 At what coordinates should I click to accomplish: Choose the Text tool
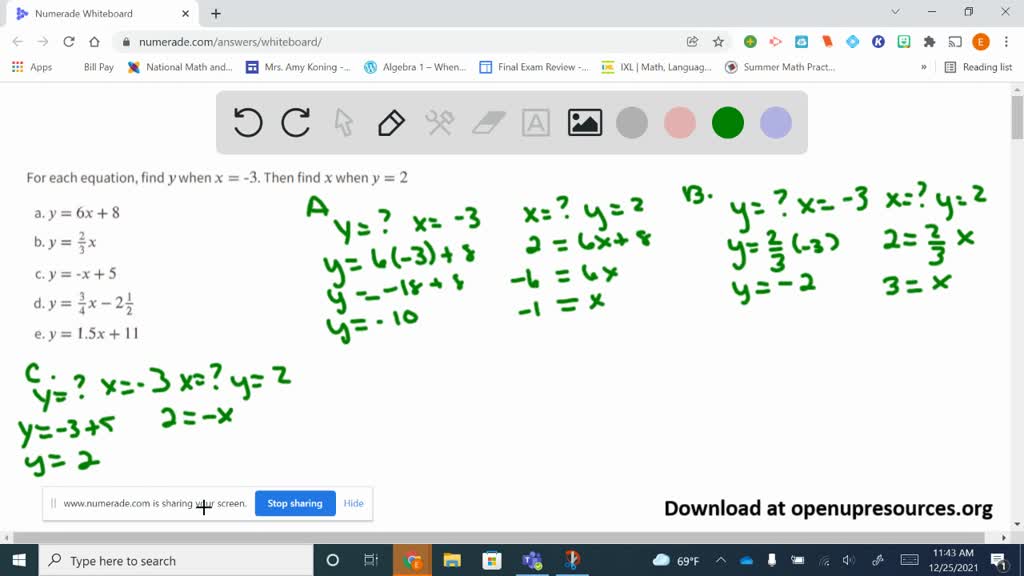click(536, 122)
